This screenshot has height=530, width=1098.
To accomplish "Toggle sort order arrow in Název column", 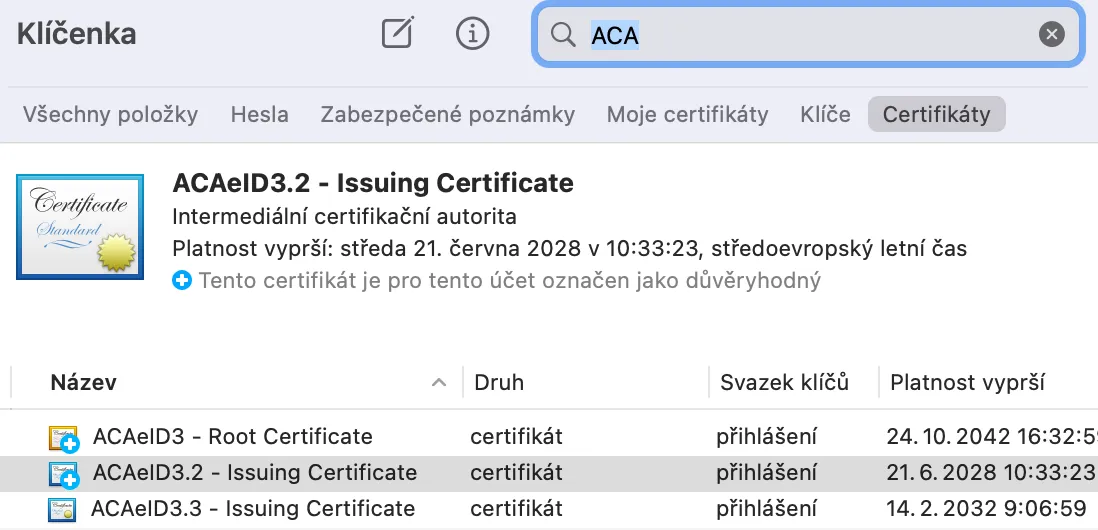I will [438, 383].
